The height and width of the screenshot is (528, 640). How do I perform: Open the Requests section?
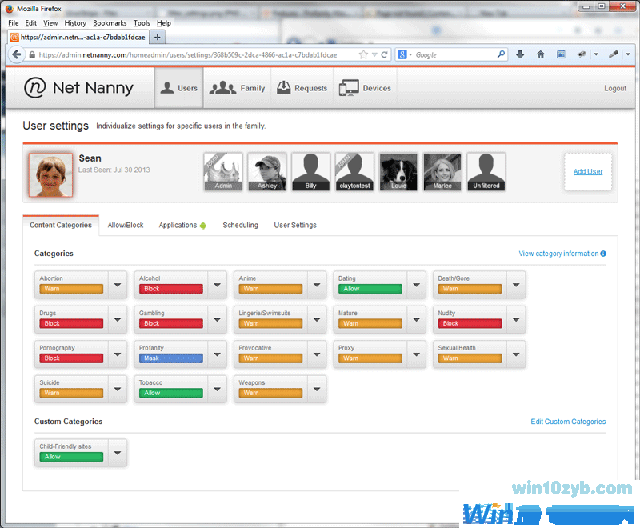[302, 88]
